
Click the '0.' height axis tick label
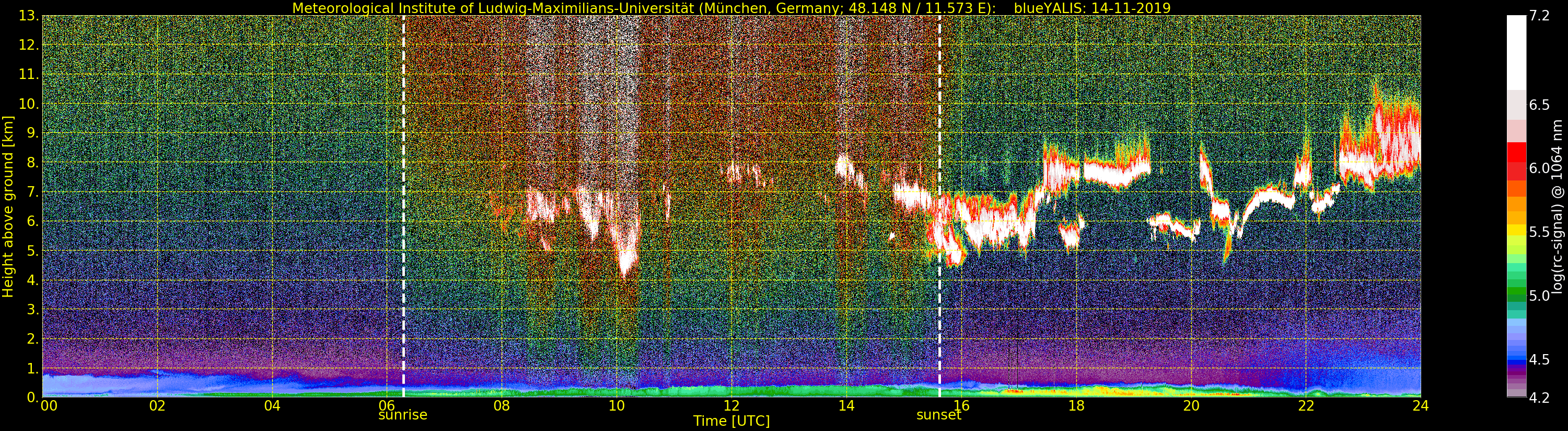33,397
